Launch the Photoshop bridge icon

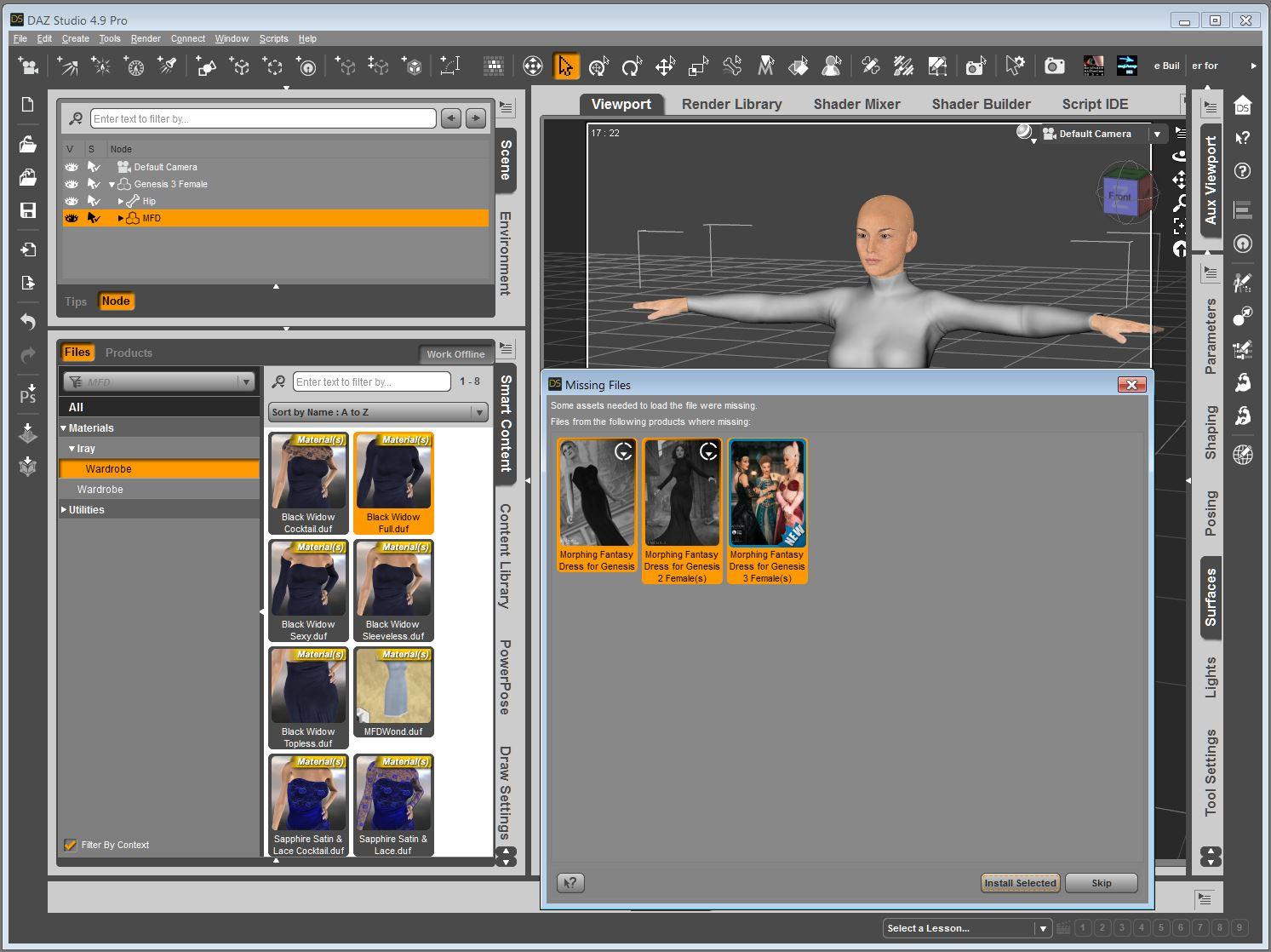click(27, 394)
